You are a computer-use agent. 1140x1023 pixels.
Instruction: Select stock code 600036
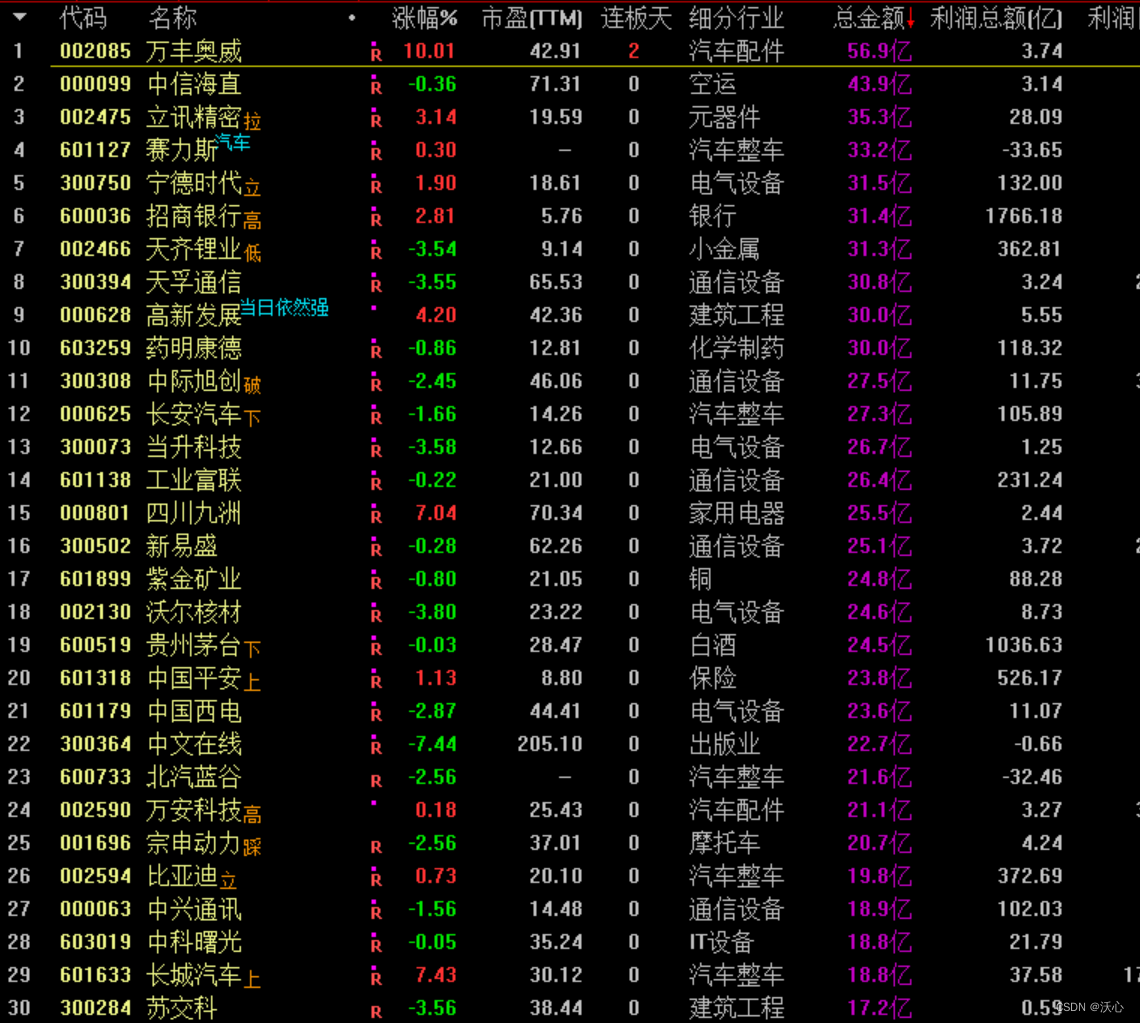95,216
